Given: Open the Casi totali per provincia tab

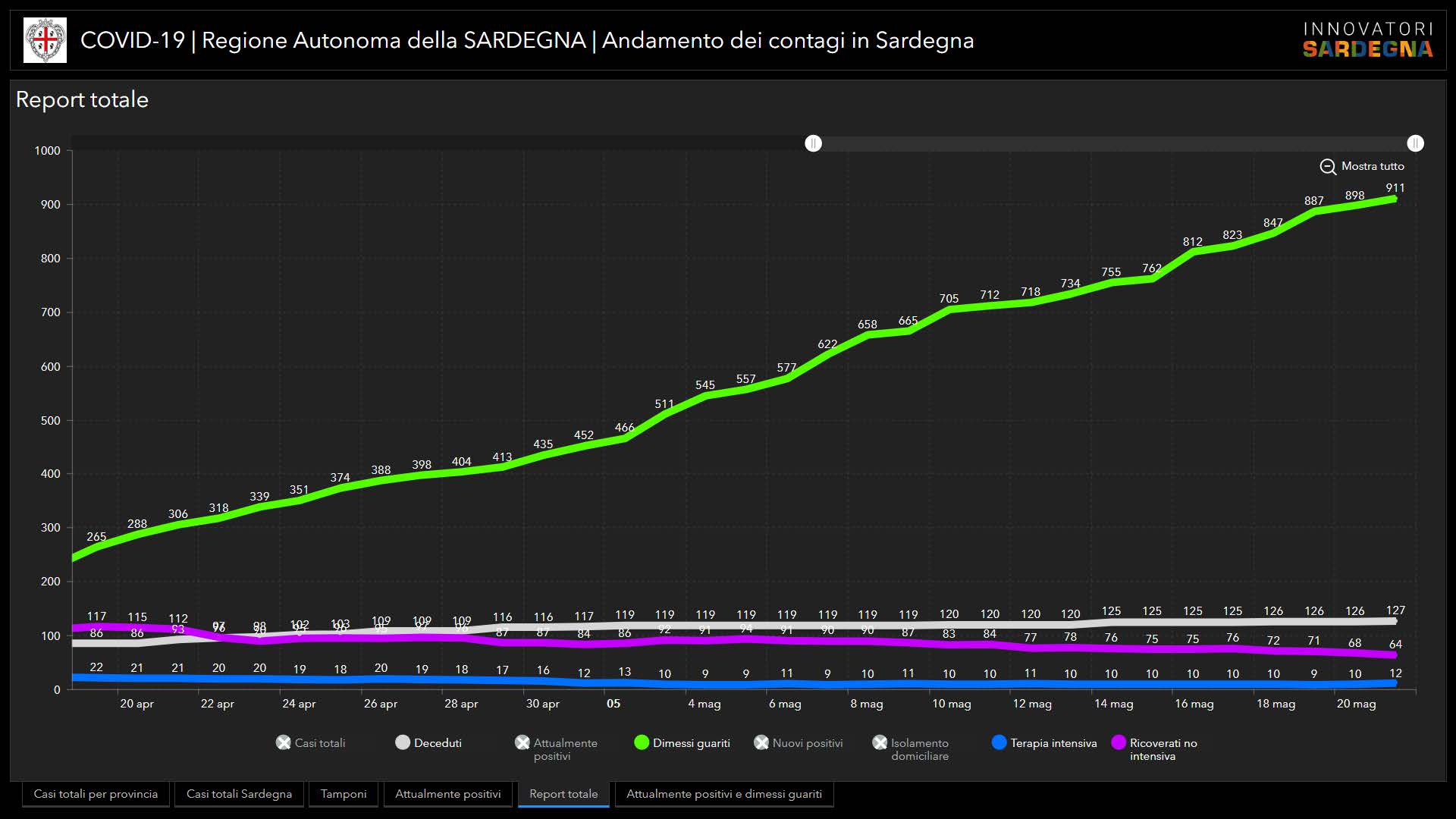Looking at the screenshot, I should click(96, 794).
